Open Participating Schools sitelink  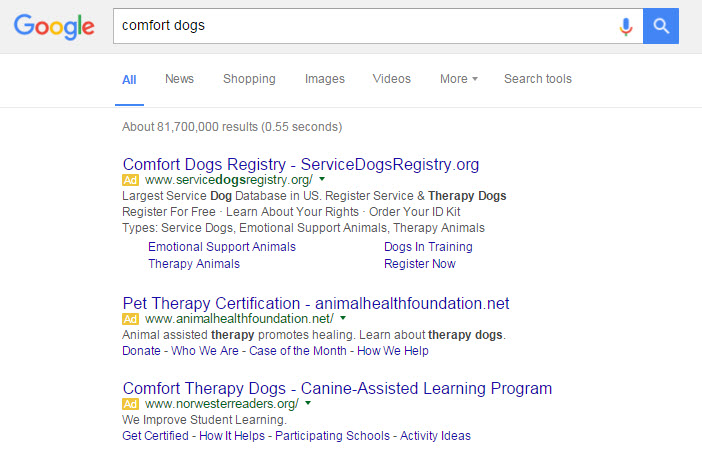(x=333, y=436)
